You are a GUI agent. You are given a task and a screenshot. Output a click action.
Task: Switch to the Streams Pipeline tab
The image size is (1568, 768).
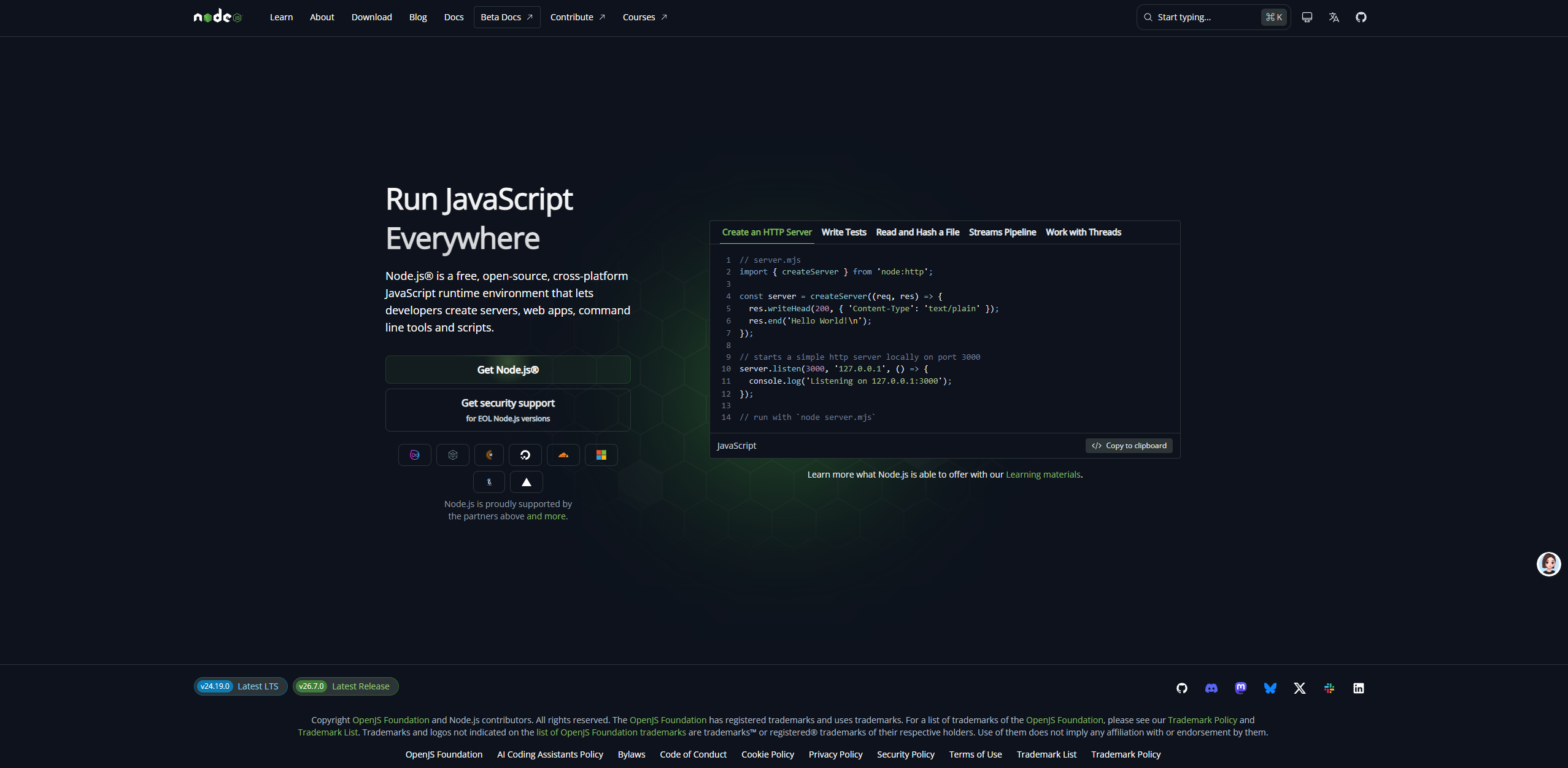1003,232
